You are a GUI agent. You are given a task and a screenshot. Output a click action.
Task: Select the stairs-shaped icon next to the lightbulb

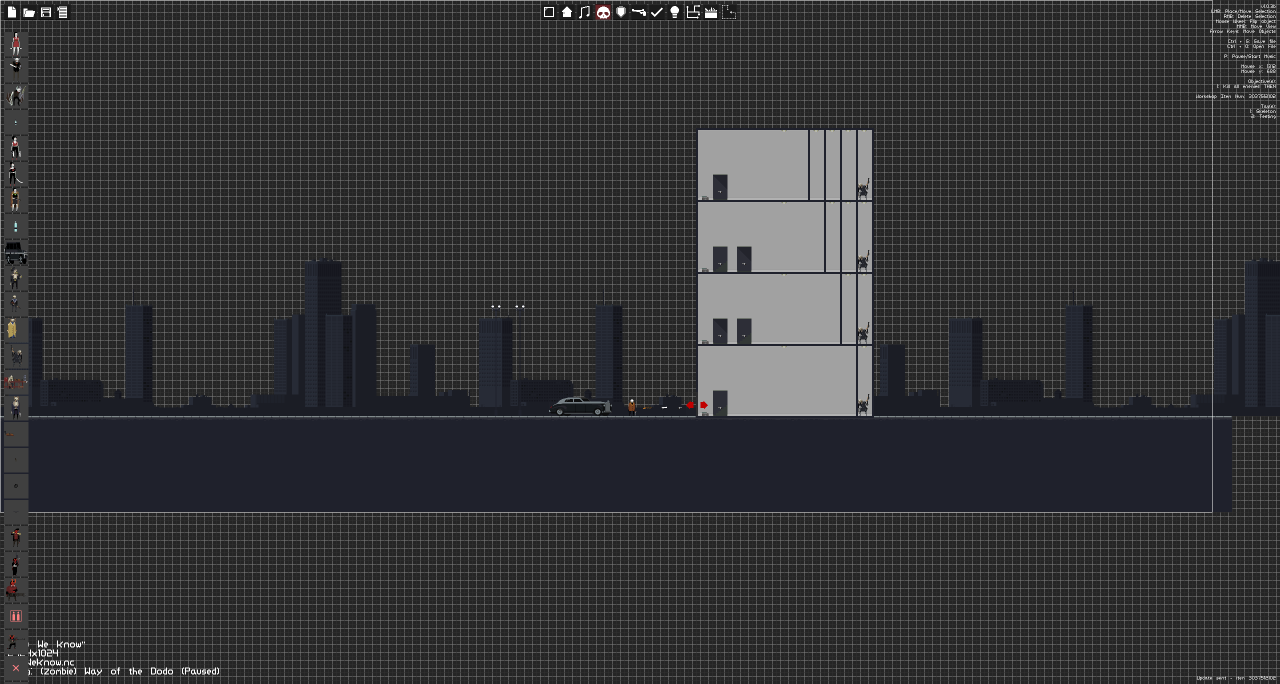[x=693, y=12]
